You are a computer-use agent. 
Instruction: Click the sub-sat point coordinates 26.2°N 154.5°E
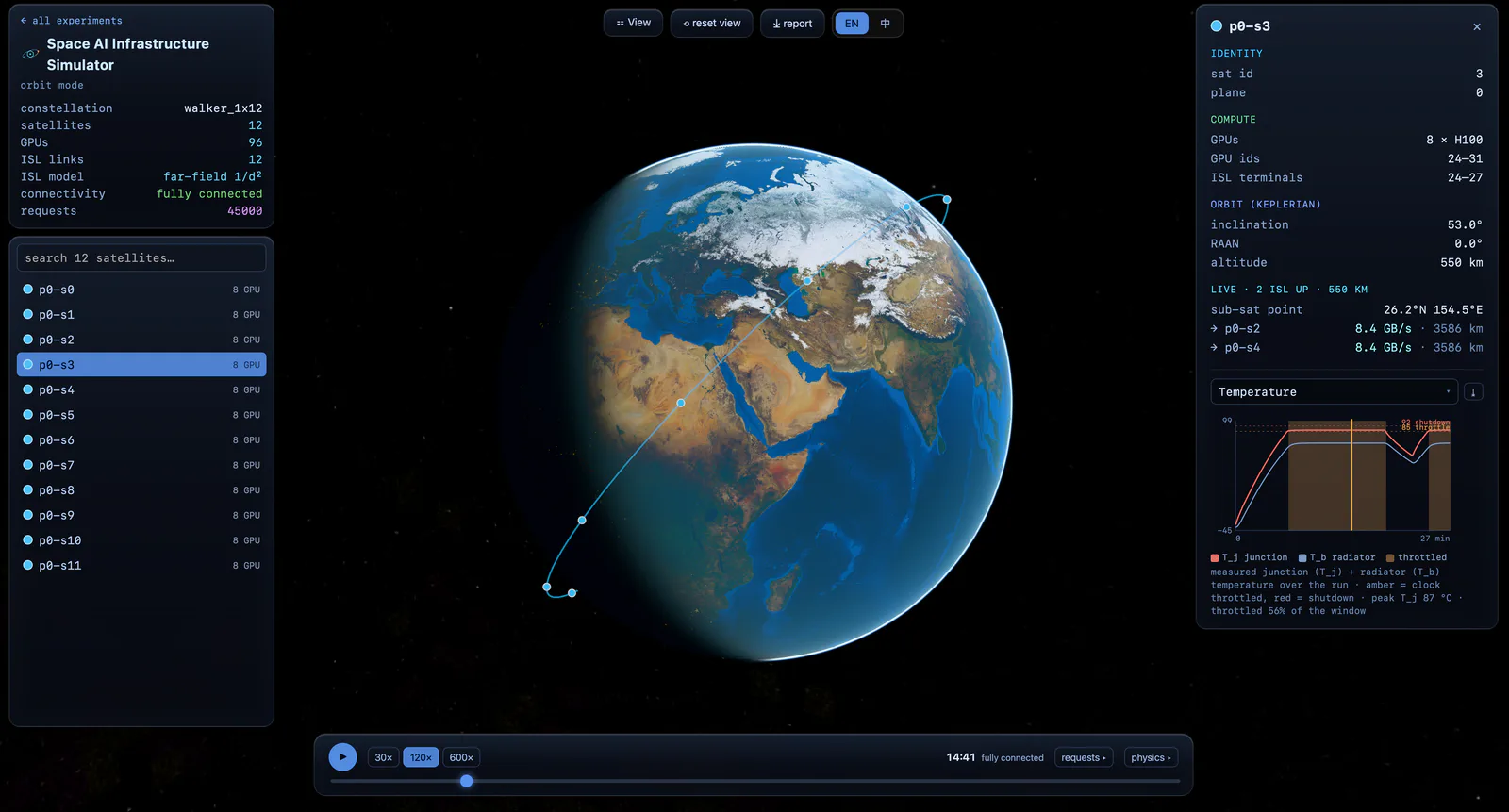[1434, 309]
